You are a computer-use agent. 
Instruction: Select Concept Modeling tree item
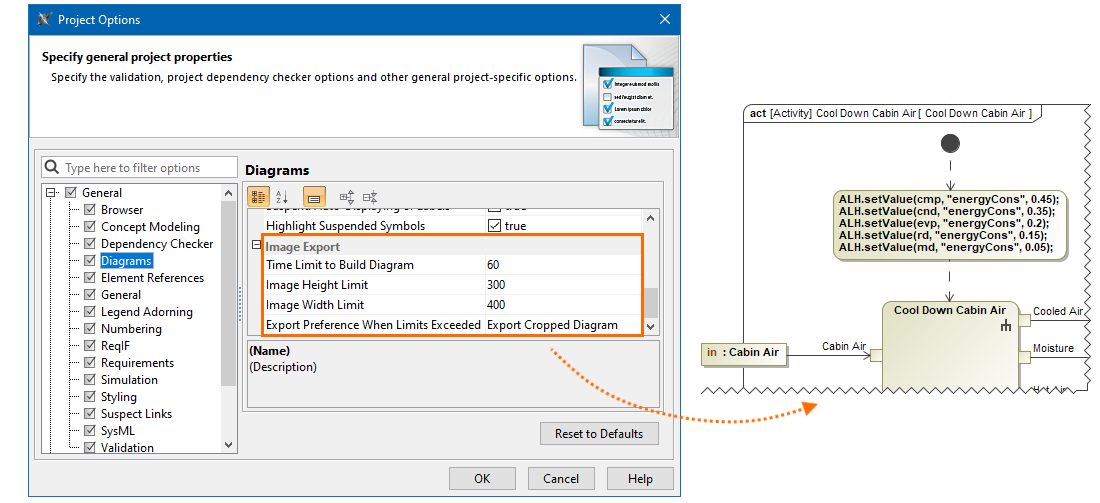150,227
